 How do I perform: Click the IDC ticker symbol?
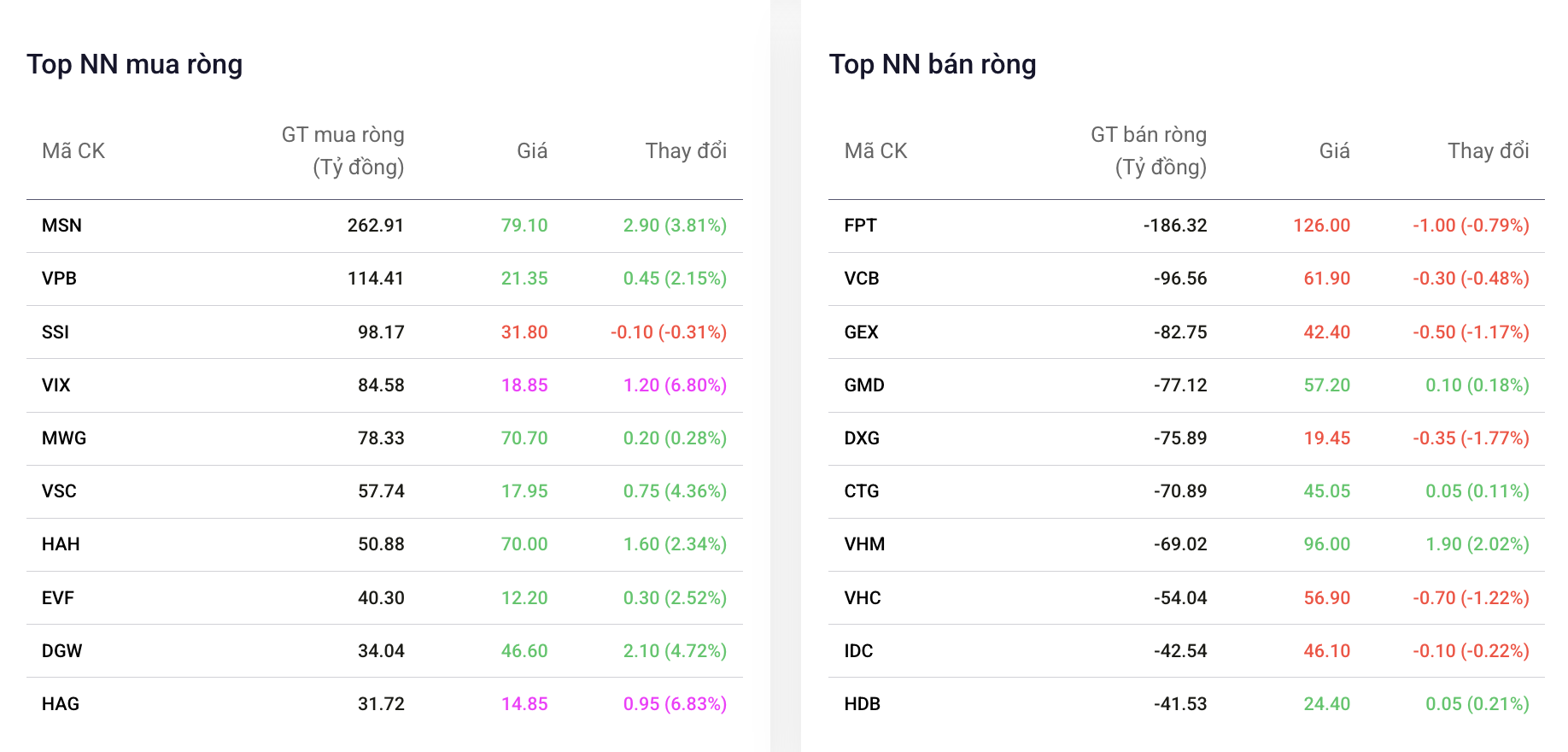coord(858,651)
